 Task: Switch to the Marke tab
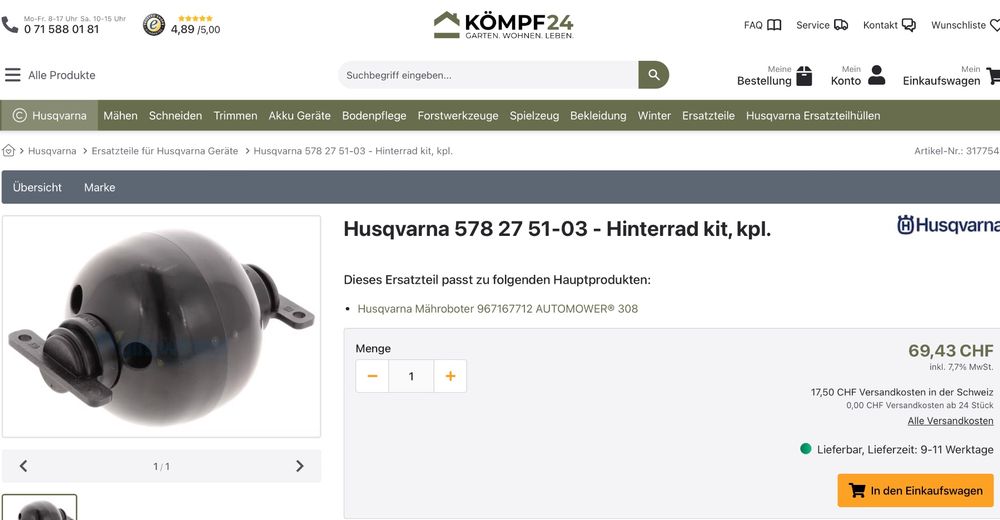coord(99,187)
